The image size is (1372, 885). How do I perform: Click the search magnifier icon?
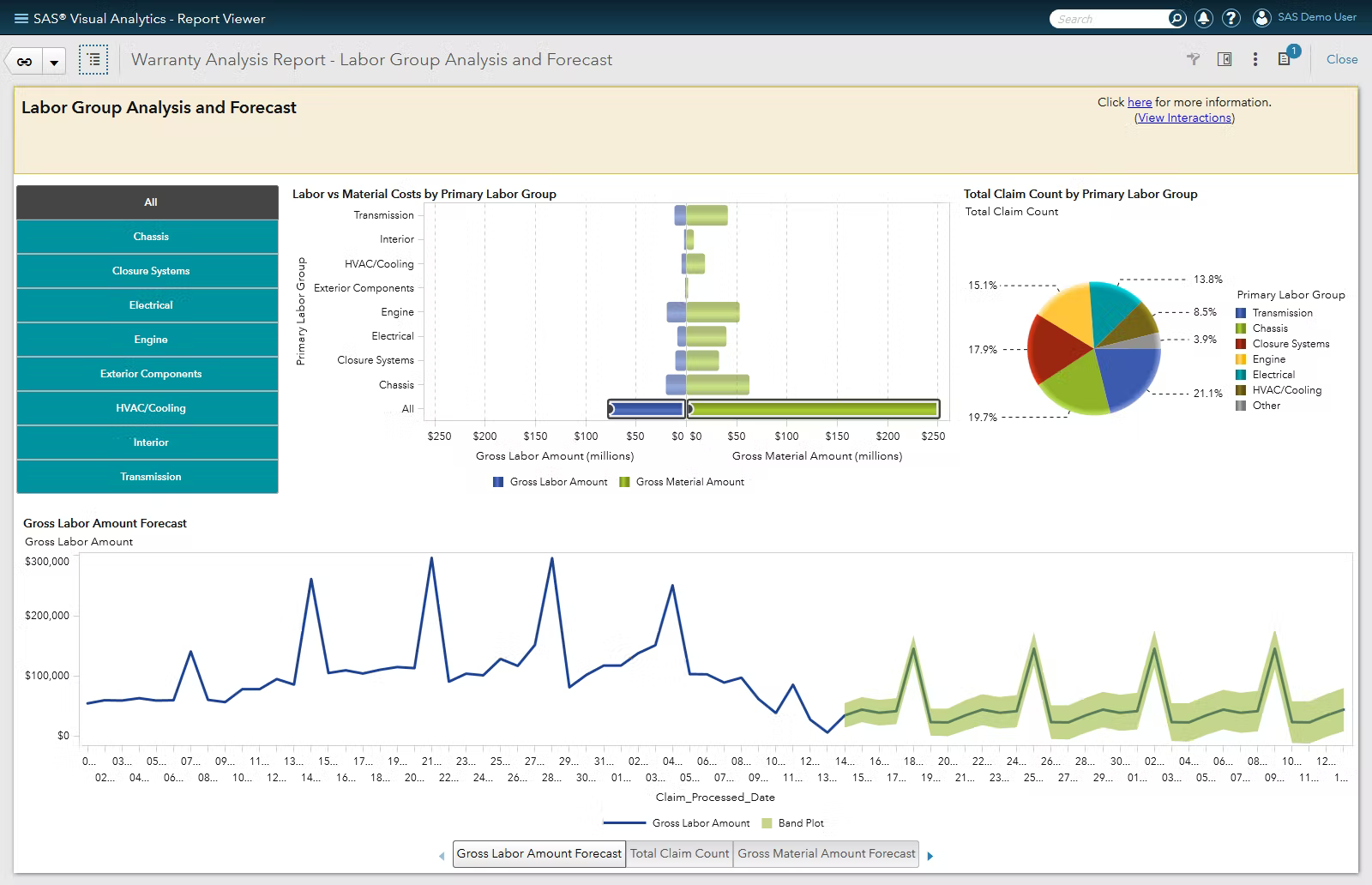1176,19
